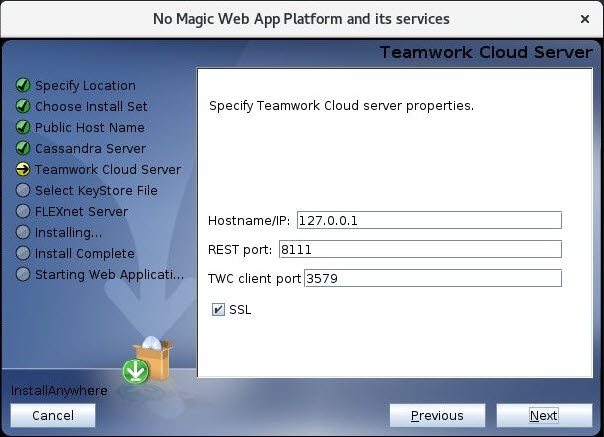Click the Select KeyStore File step label

[x=96, y=190]
